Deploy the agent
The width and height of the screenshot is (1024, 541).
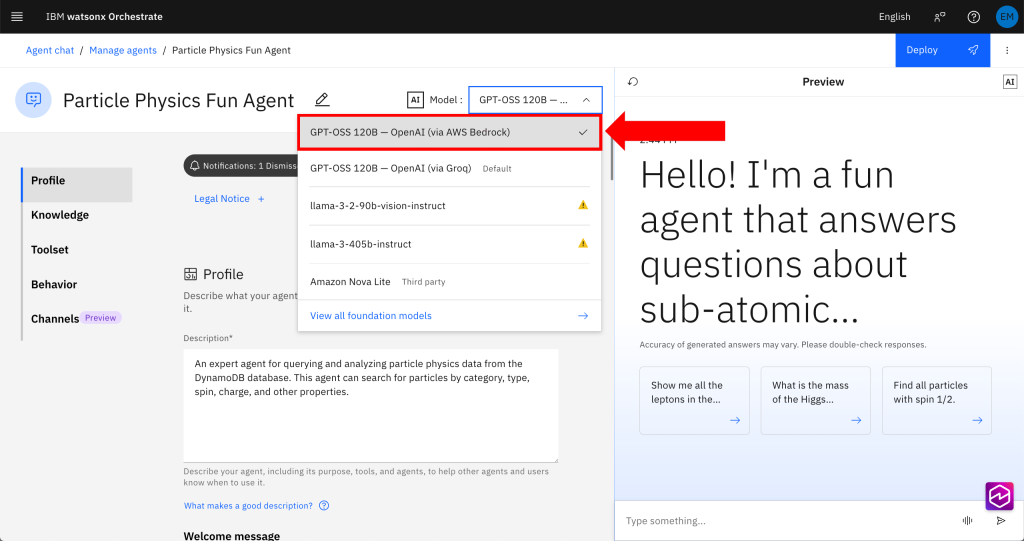942,50
